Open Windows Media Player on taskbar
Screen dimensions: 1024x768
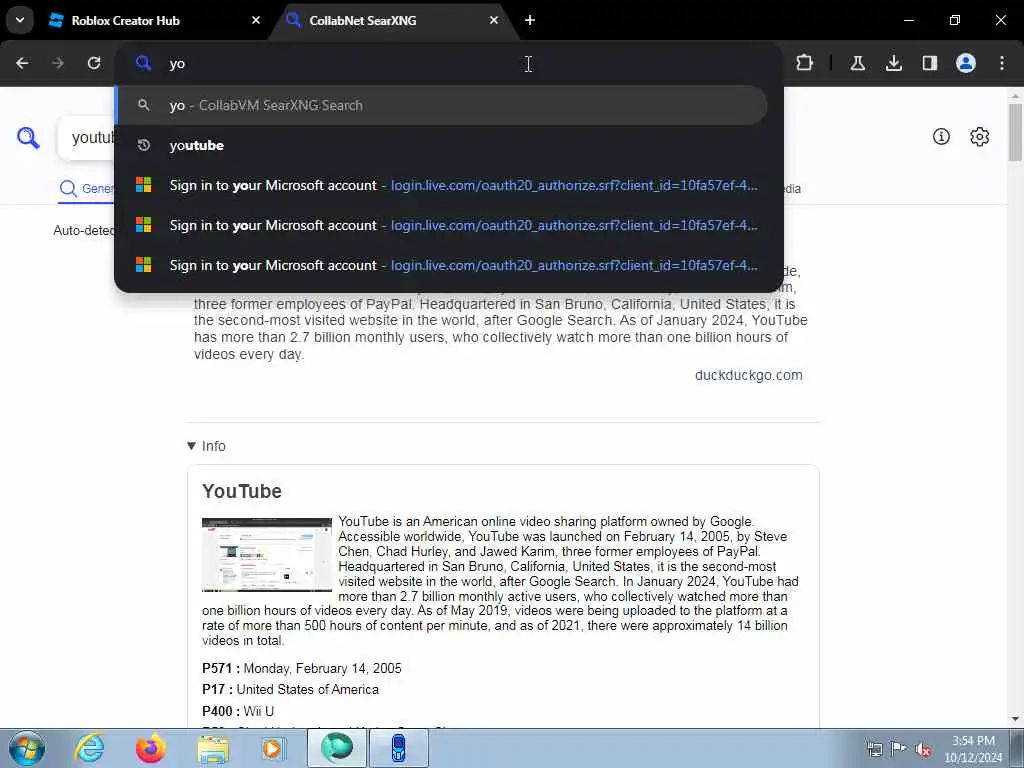click(x=273, y=748)
